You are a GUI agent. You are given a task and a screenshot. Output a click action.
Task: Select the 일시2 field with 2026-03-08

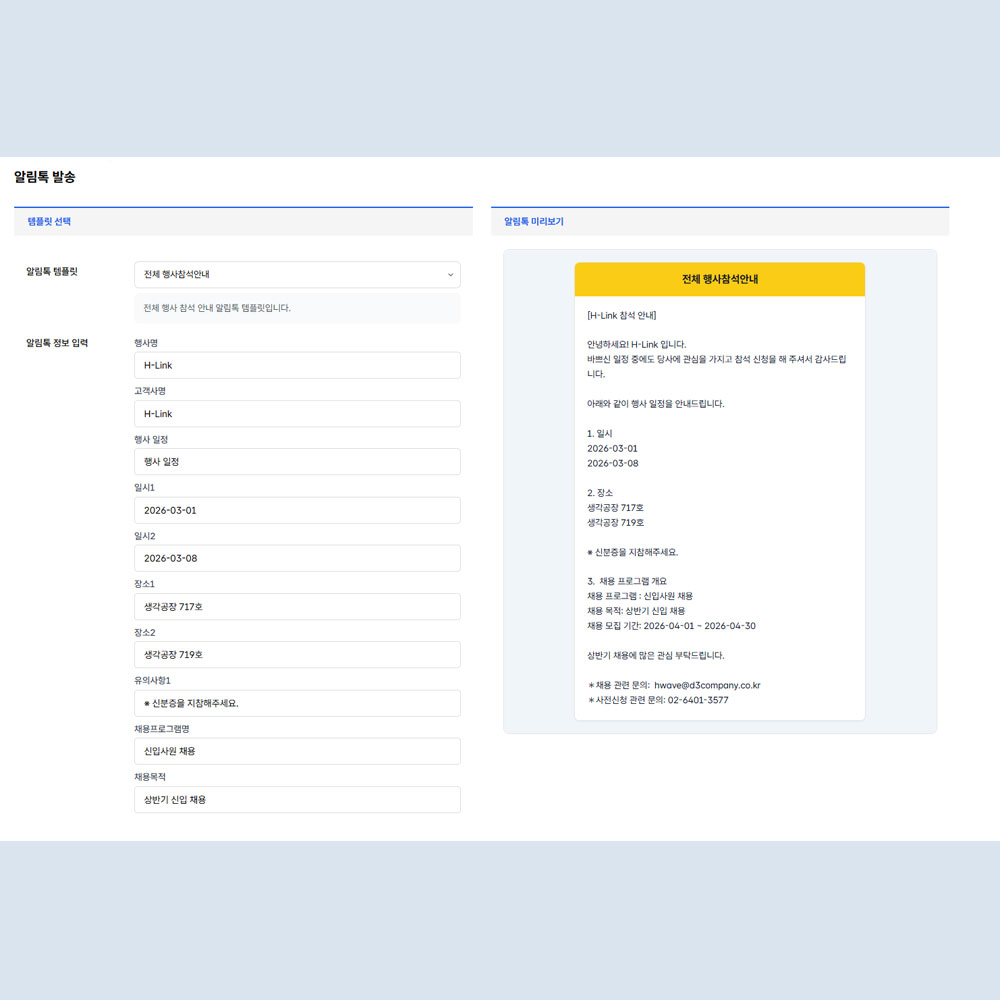coord(297,558)
